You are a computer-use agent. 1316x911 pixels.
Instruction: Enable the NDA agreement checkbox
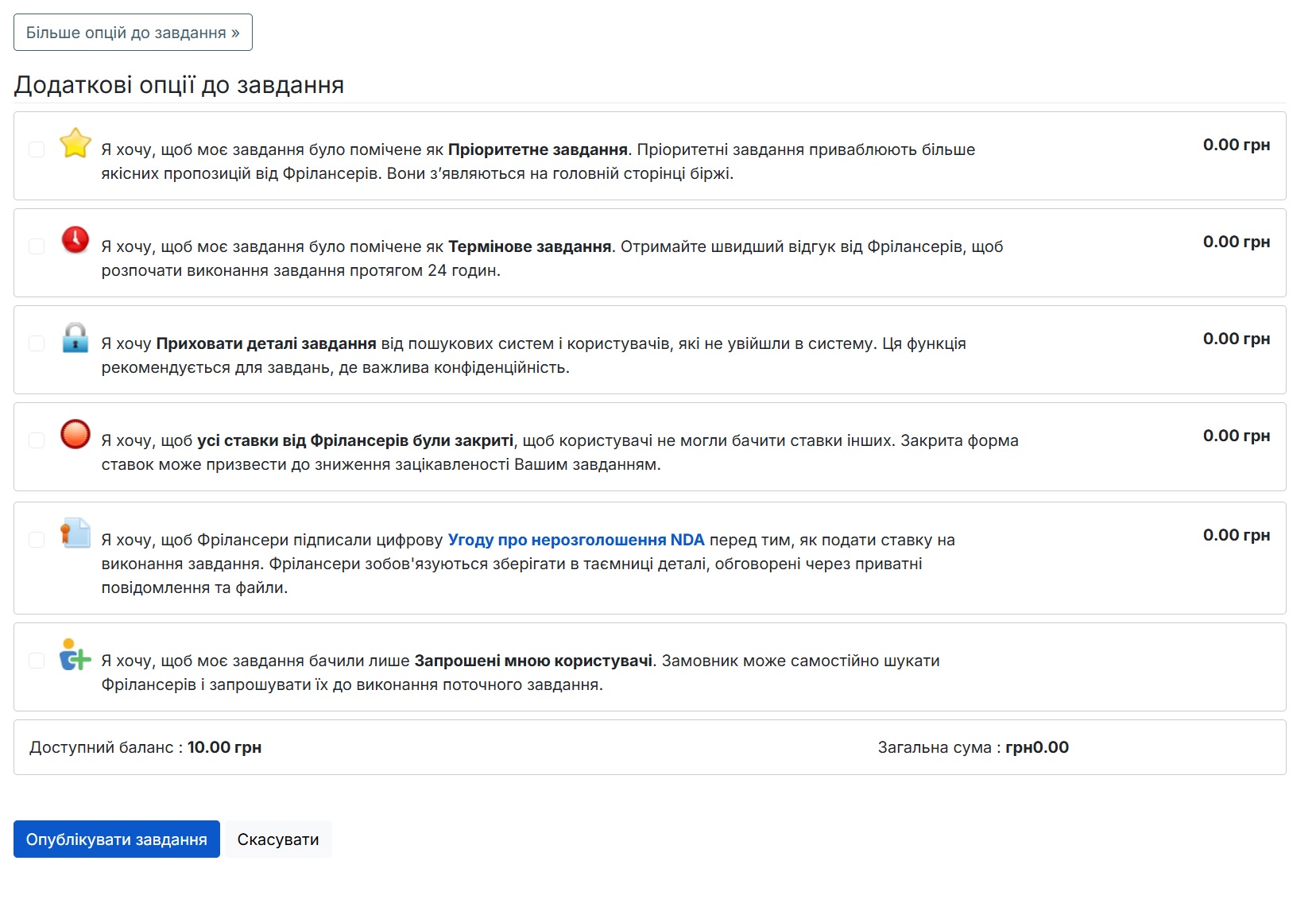[x=37, y=540]
